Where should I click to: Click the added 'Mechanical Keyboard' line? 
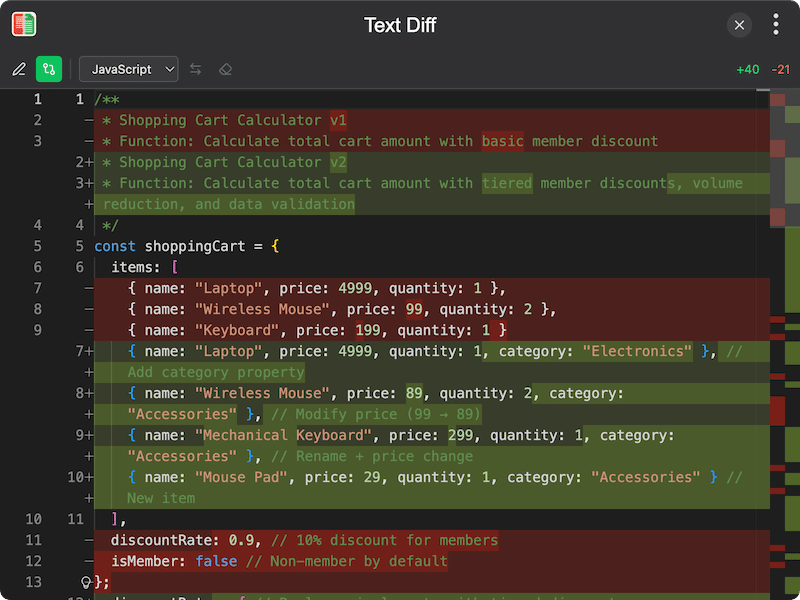click(x=400, y=435)
